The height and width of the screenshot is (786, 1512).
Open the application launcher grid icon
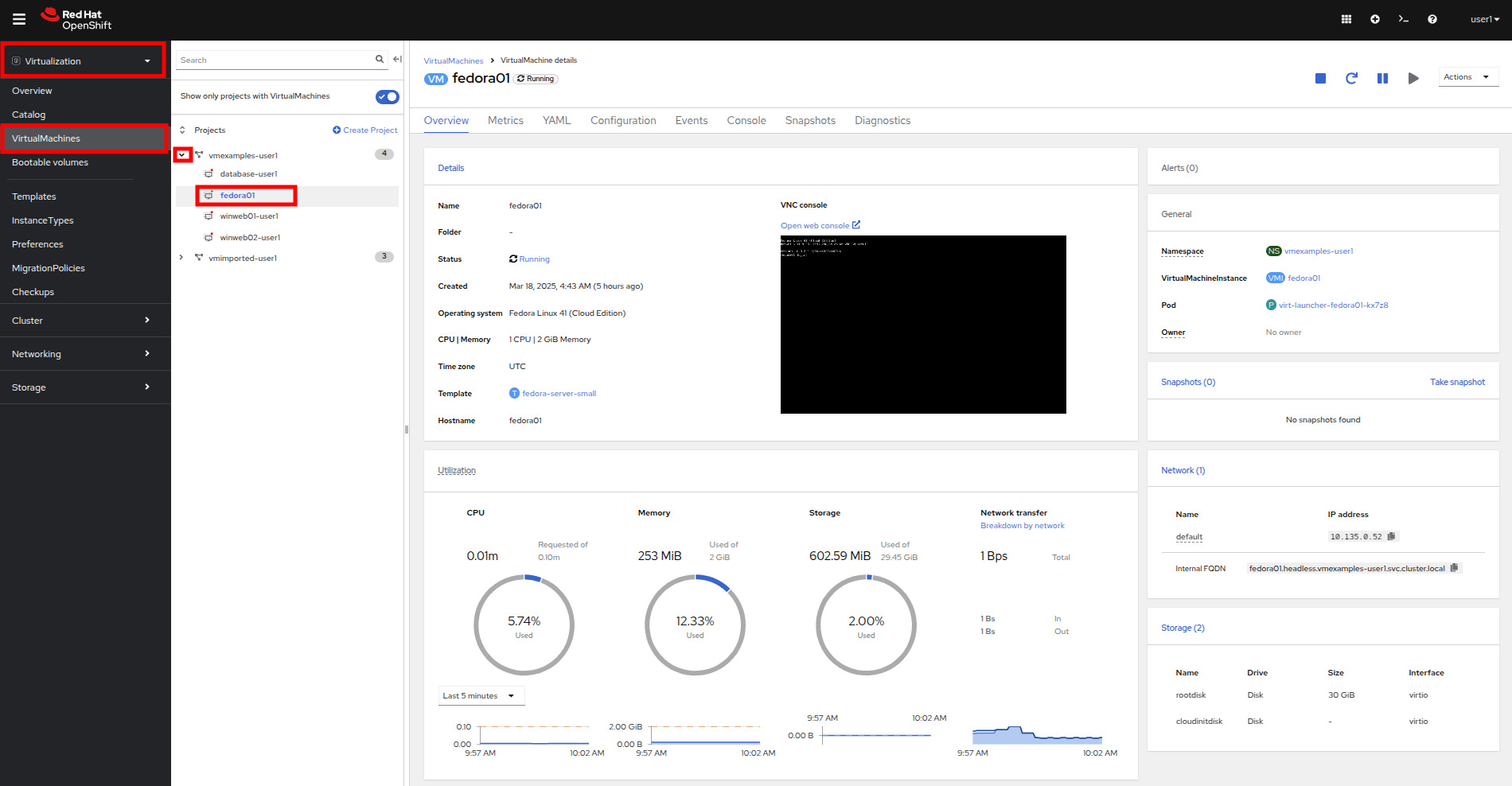point(1346,19)
